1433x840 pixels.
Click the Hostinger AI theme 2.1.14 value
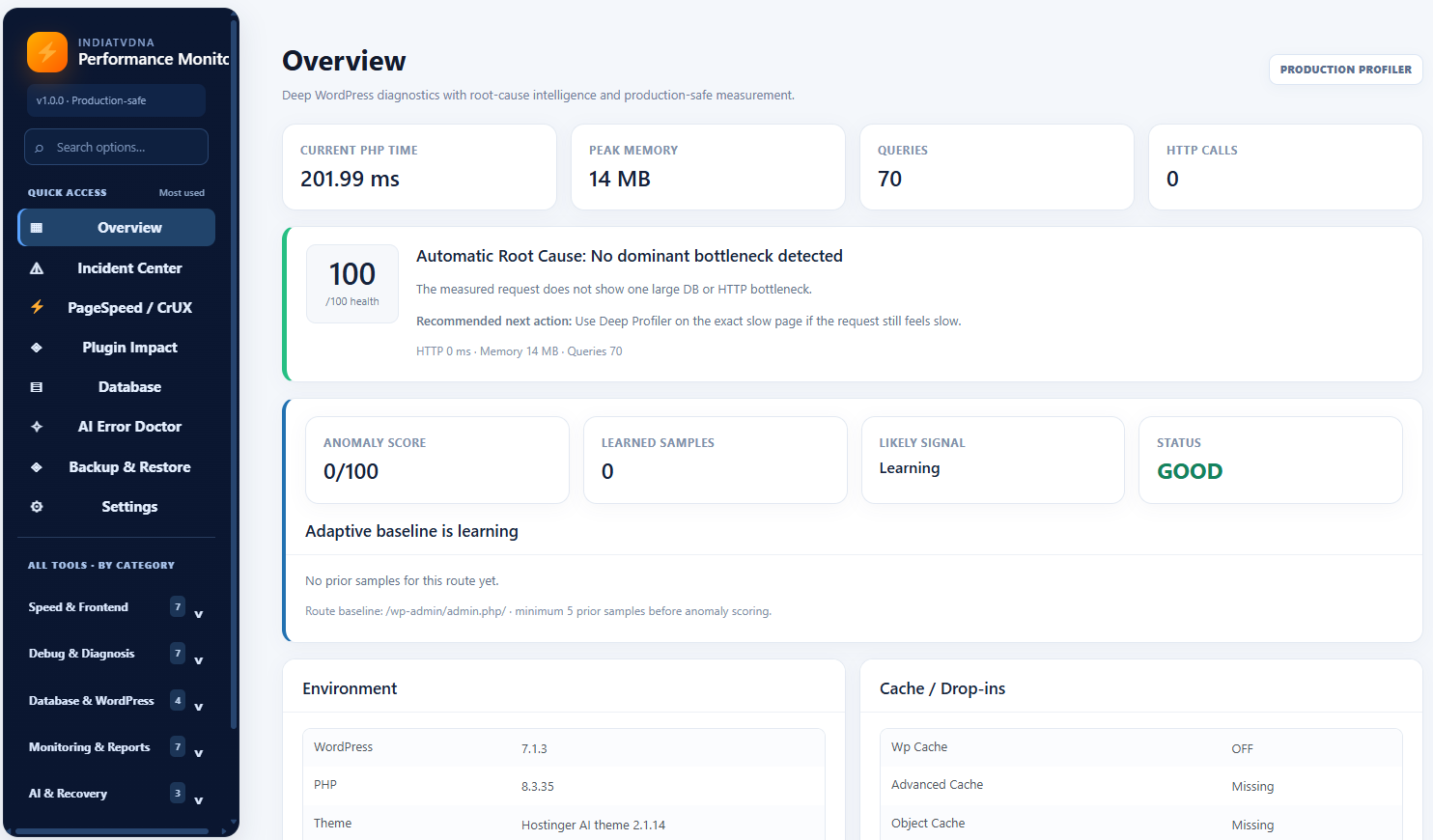tap(593, 826)
